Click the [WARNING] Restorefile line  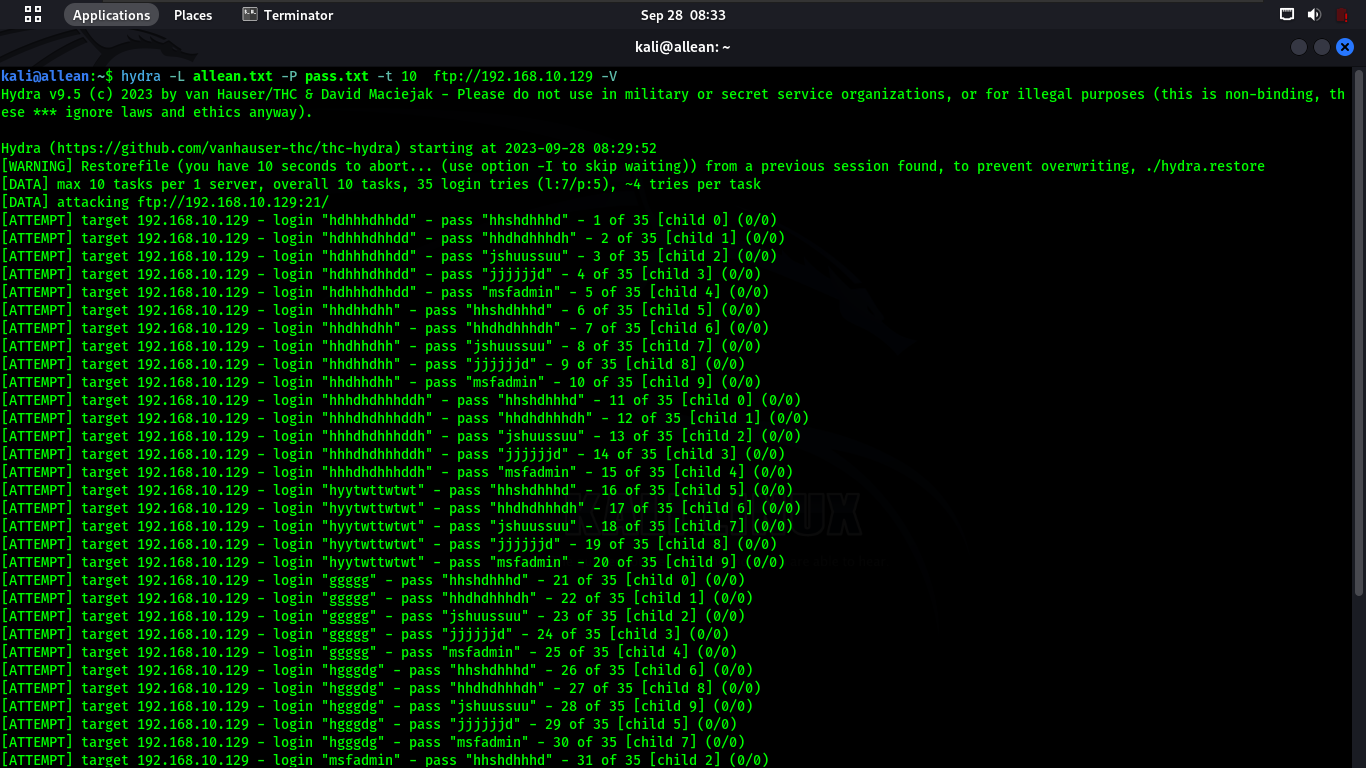(x=633, y=166)
